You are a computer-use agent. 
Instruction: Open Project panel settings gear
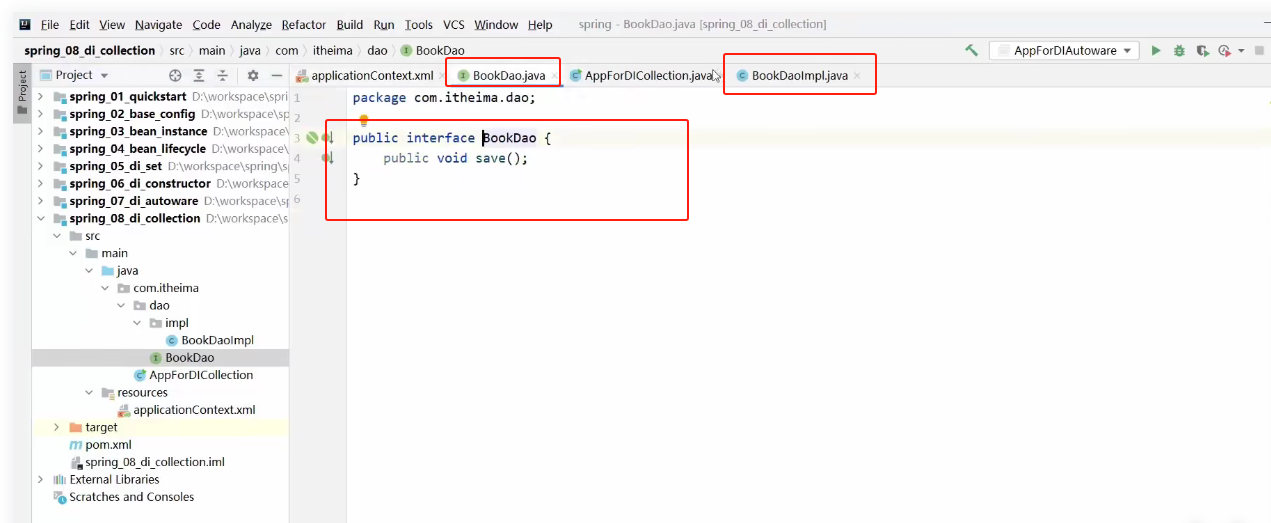(252, 75)
